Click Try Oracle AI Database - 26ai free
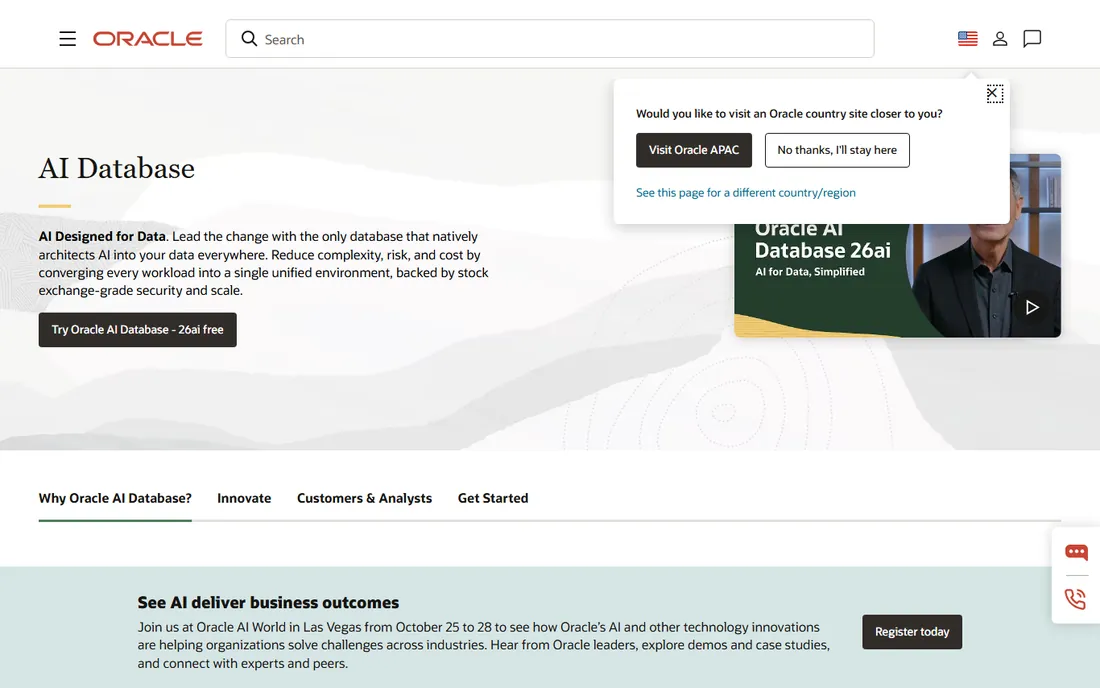The height and width of the screenshot is (688, 1100). (138, 330)
